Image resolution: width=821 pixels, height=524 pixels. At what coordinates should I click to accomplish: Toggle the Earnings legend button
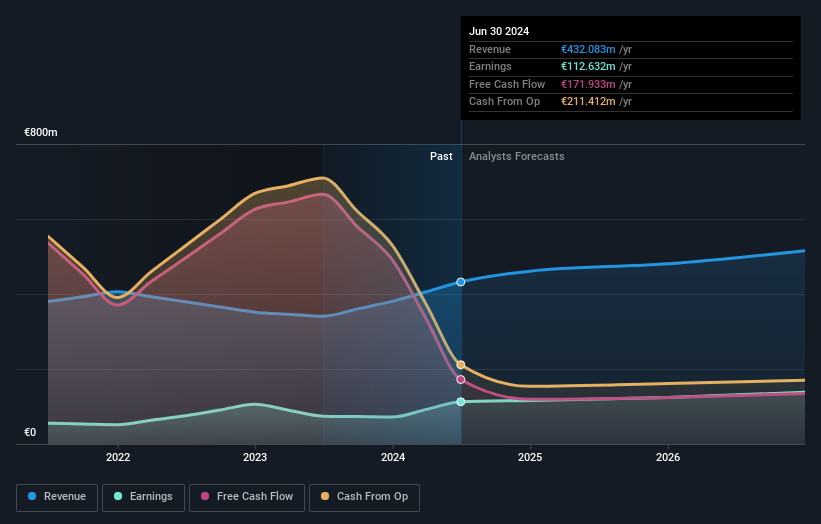[143, 497]
